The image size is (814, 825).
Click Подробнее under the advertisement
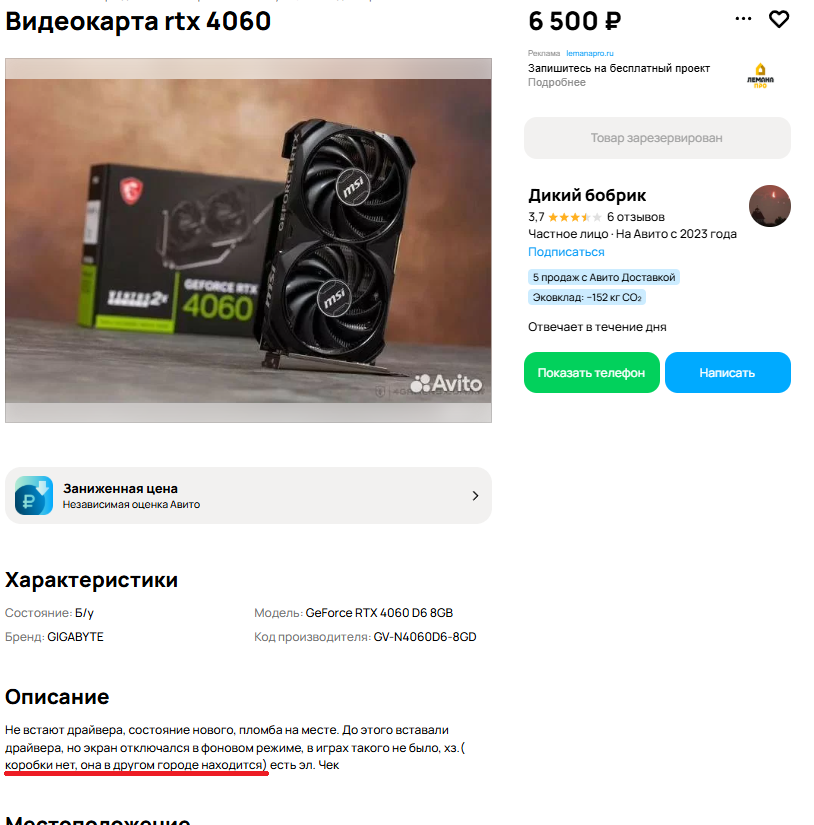pos(557,82)
